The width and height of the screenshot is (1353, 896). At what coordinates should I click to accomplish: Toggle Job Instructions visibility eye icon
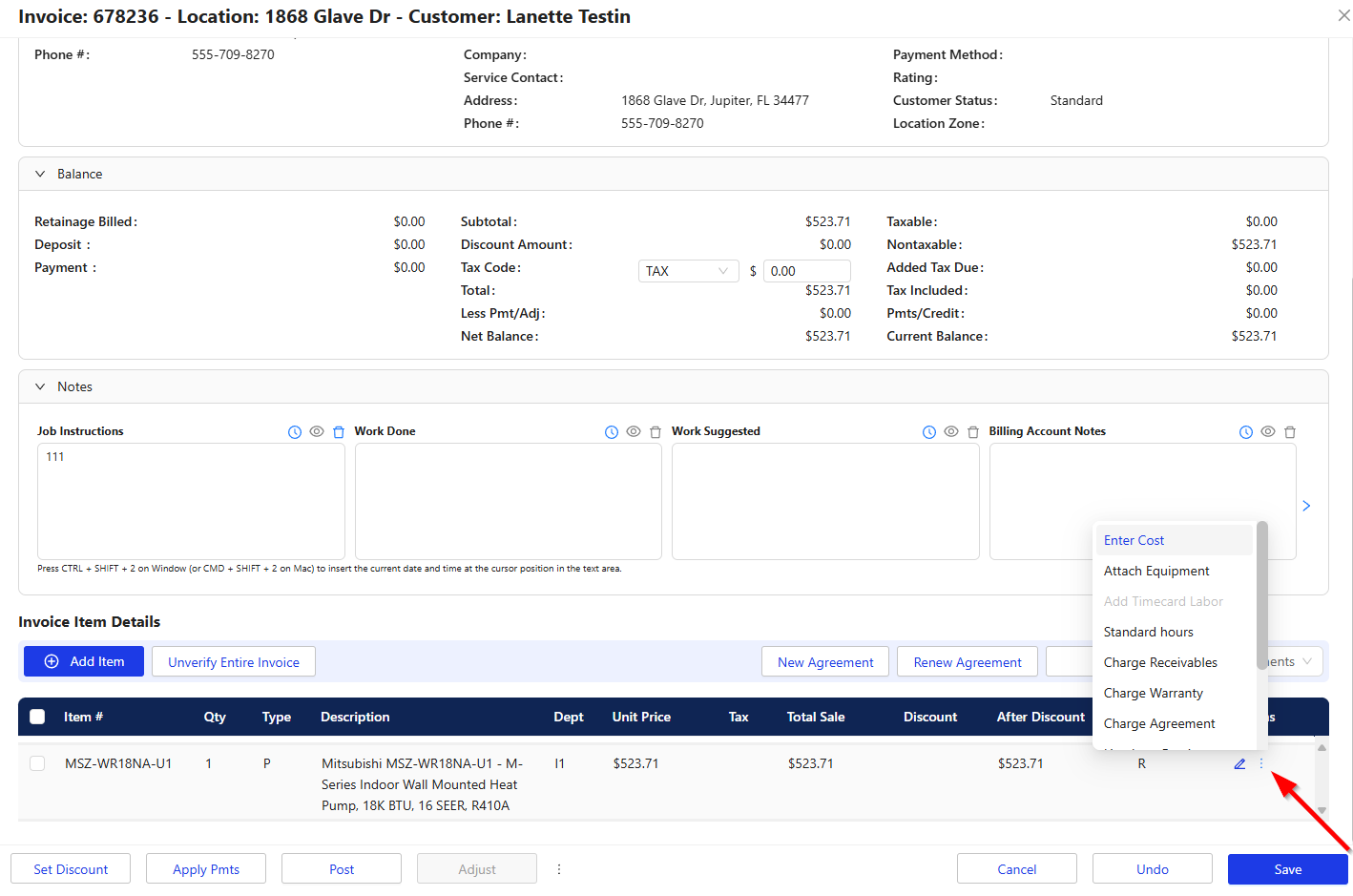[x=317, y=431]
